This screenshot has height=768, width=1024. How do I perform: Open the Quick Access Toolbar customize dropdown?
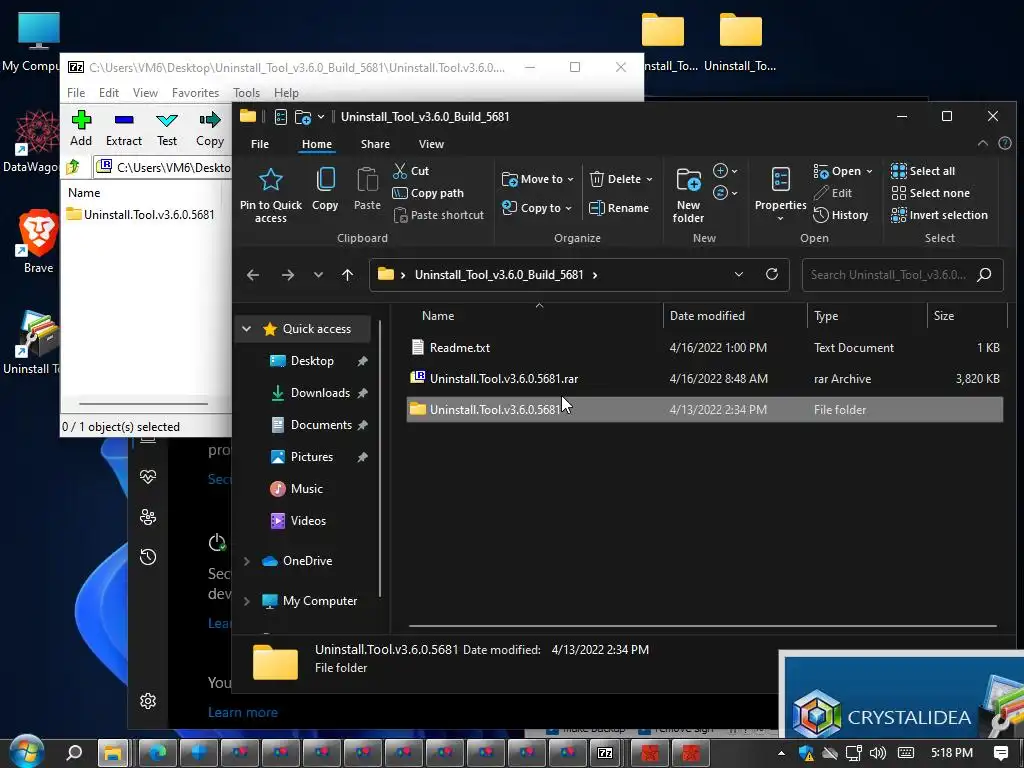[x=321, y=117]
